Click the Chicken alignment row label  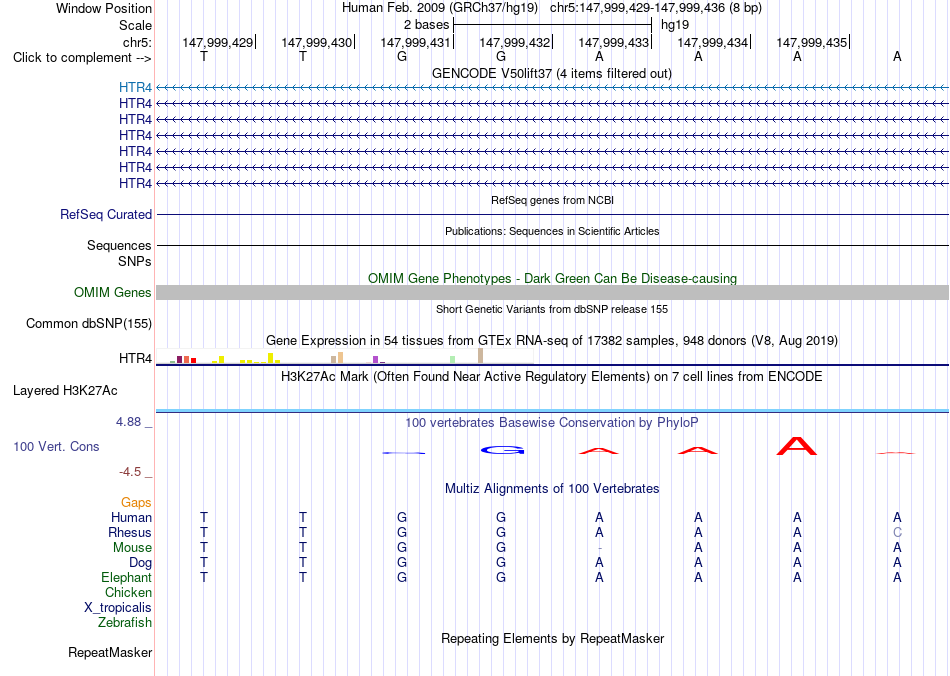pyautogui.click(x=128, y=592)
